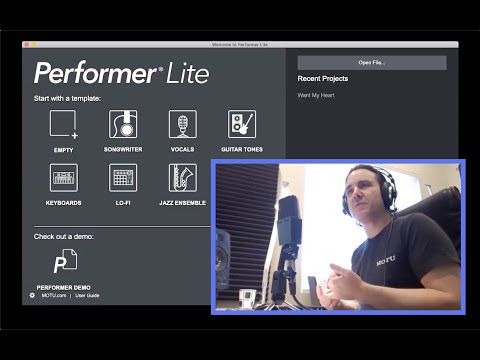
Task: Open the settings gear icon
Action: (32, 295)
